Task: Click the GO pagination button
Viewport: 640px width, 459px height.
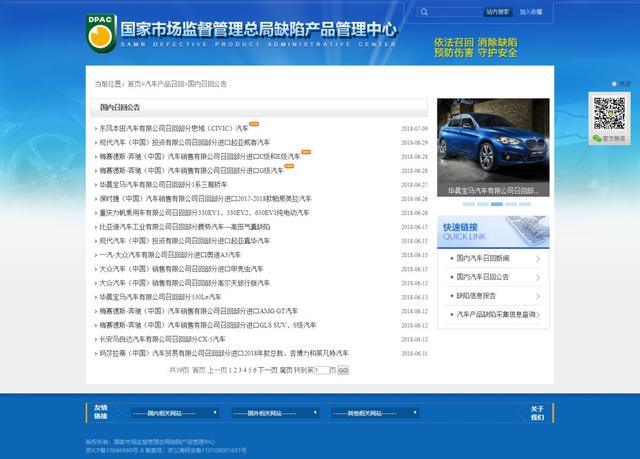Action: [x=343, y=370]
